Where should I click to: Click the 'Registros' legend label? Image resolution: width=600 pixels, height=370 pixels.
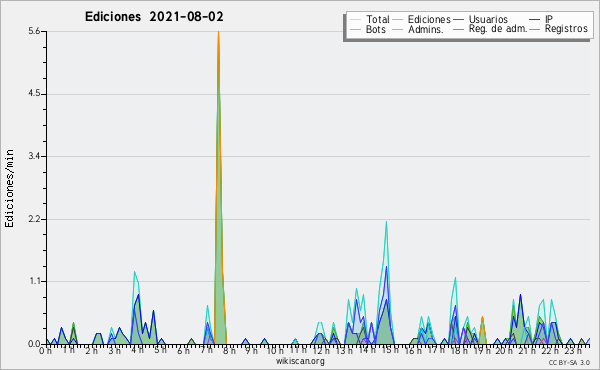point(566,29)
